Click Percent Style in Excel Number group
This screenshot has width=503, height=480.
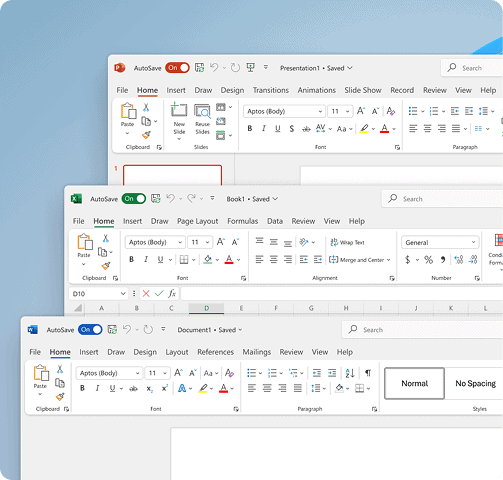click(428, 260)
